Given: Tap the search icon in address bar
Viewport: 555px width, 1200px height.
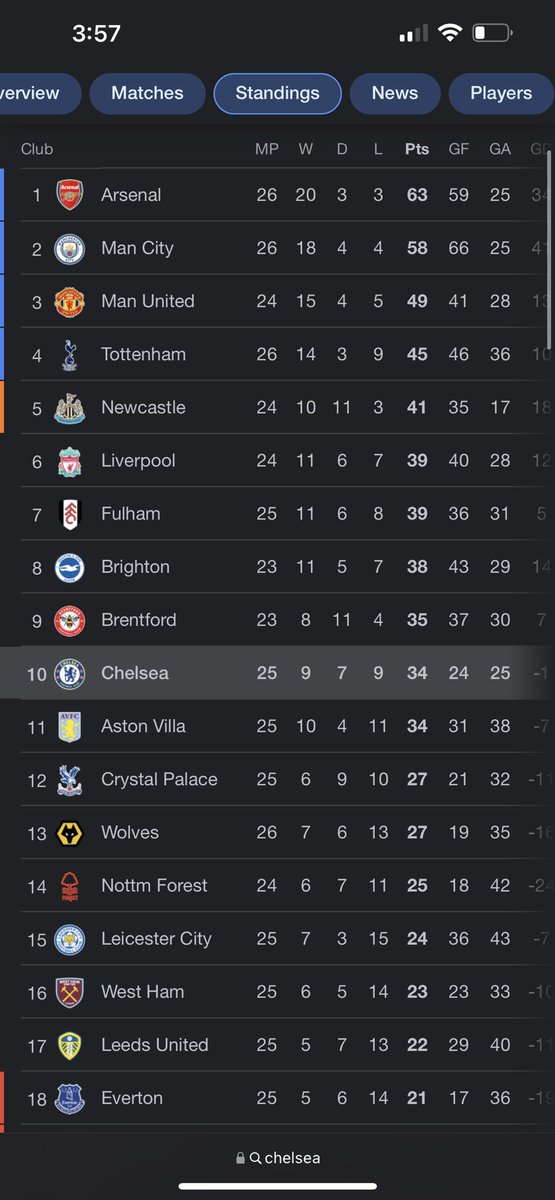Looking at the screenshot, I should click(256, 1158).
